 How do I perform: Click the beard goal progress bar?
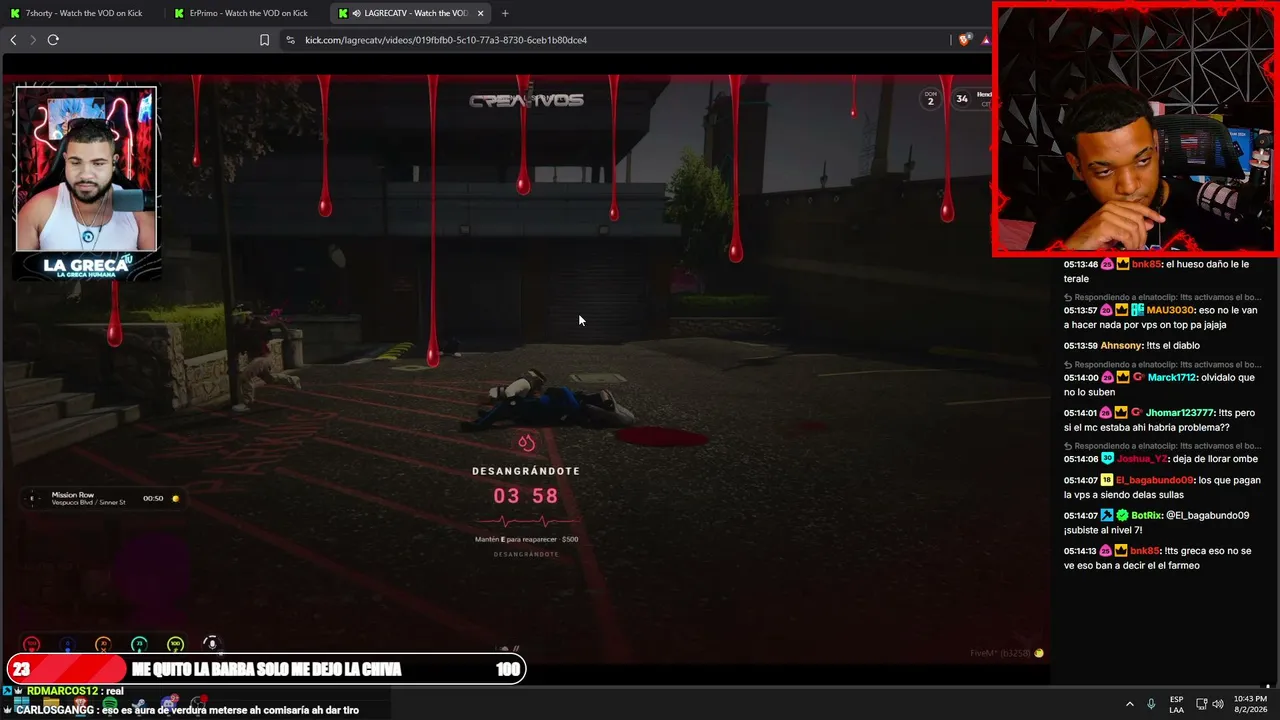pos(266,669)
